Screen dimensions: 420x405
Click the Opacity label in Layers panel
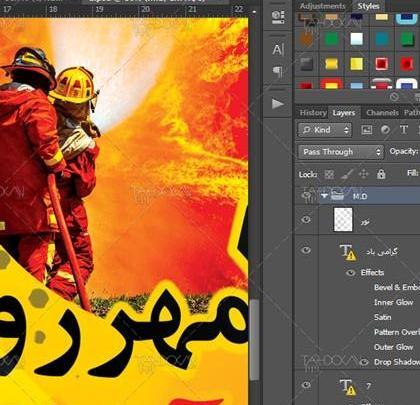403,151
